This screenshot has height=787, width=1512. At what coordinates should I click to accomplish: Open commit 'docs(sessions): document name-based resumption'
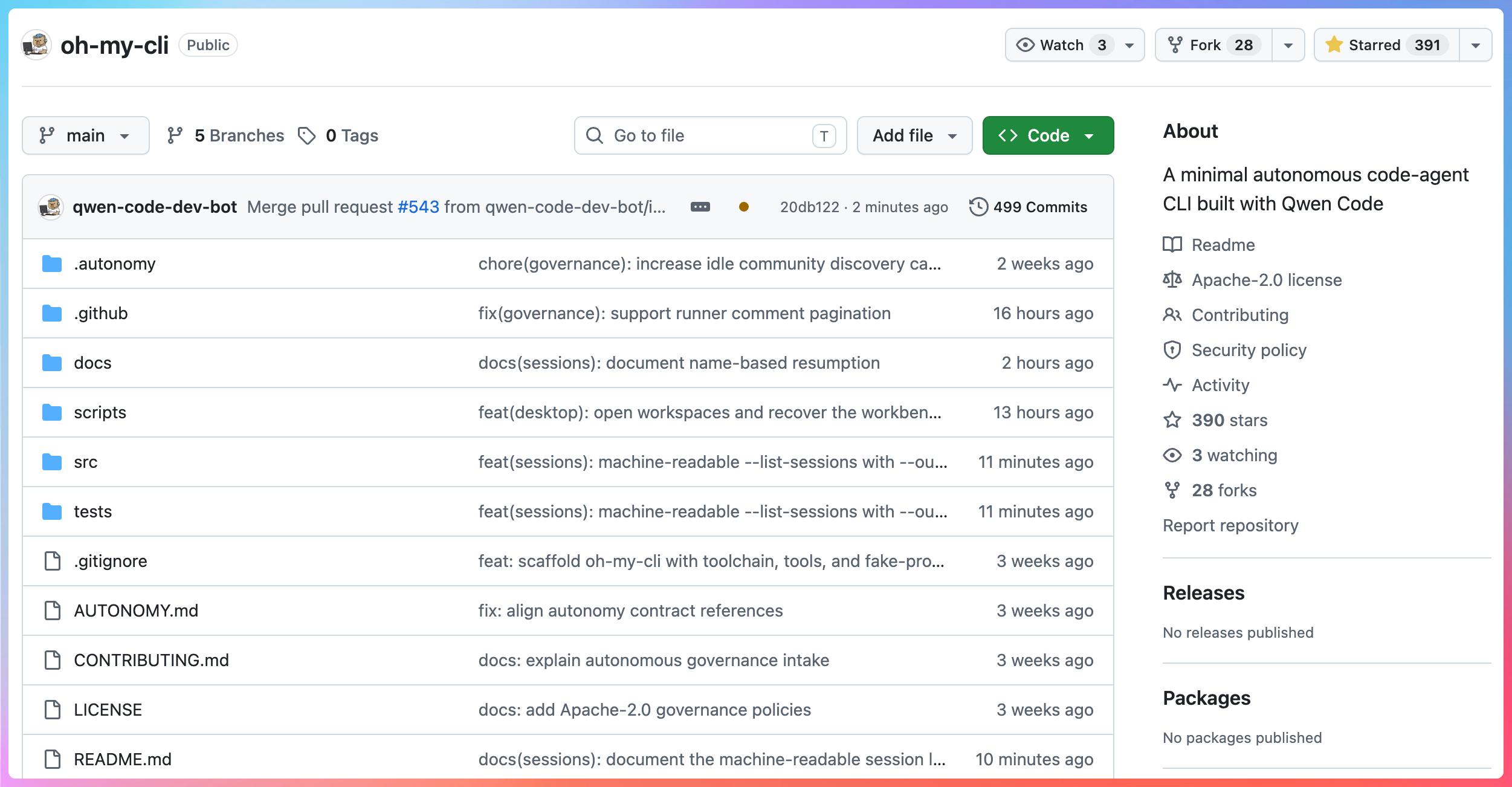click(679, 363)
